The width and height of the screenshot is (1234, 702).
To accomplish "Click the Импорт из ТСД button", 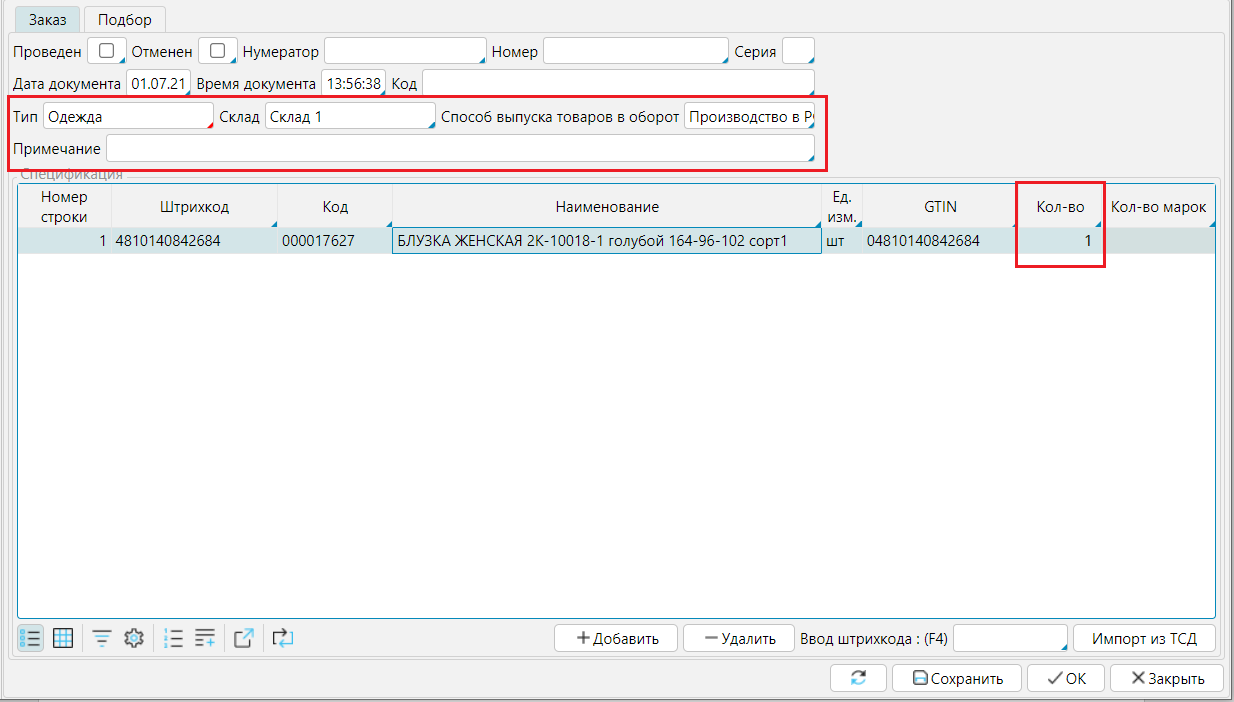I will 1144,639.
